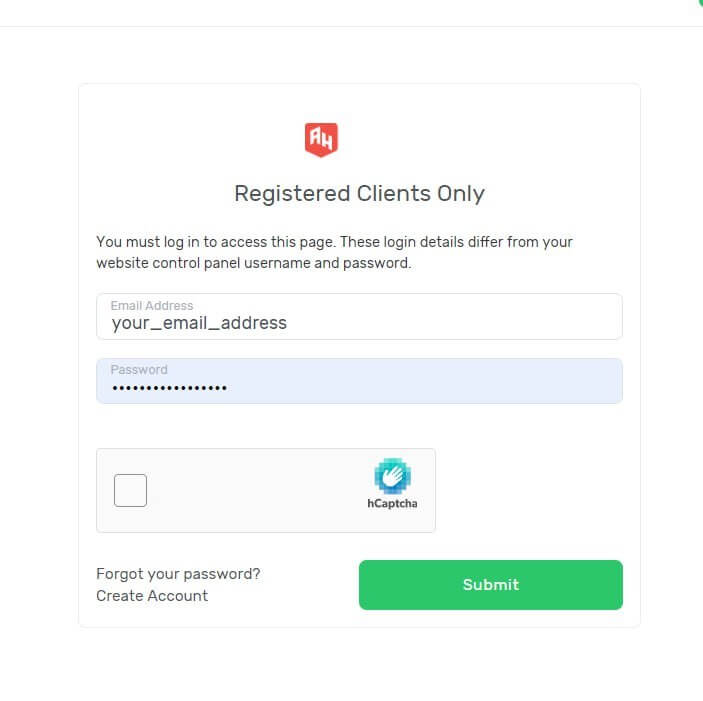Click the 'website control panel' text line
The image size is (703, 701).
click(254, 263)
